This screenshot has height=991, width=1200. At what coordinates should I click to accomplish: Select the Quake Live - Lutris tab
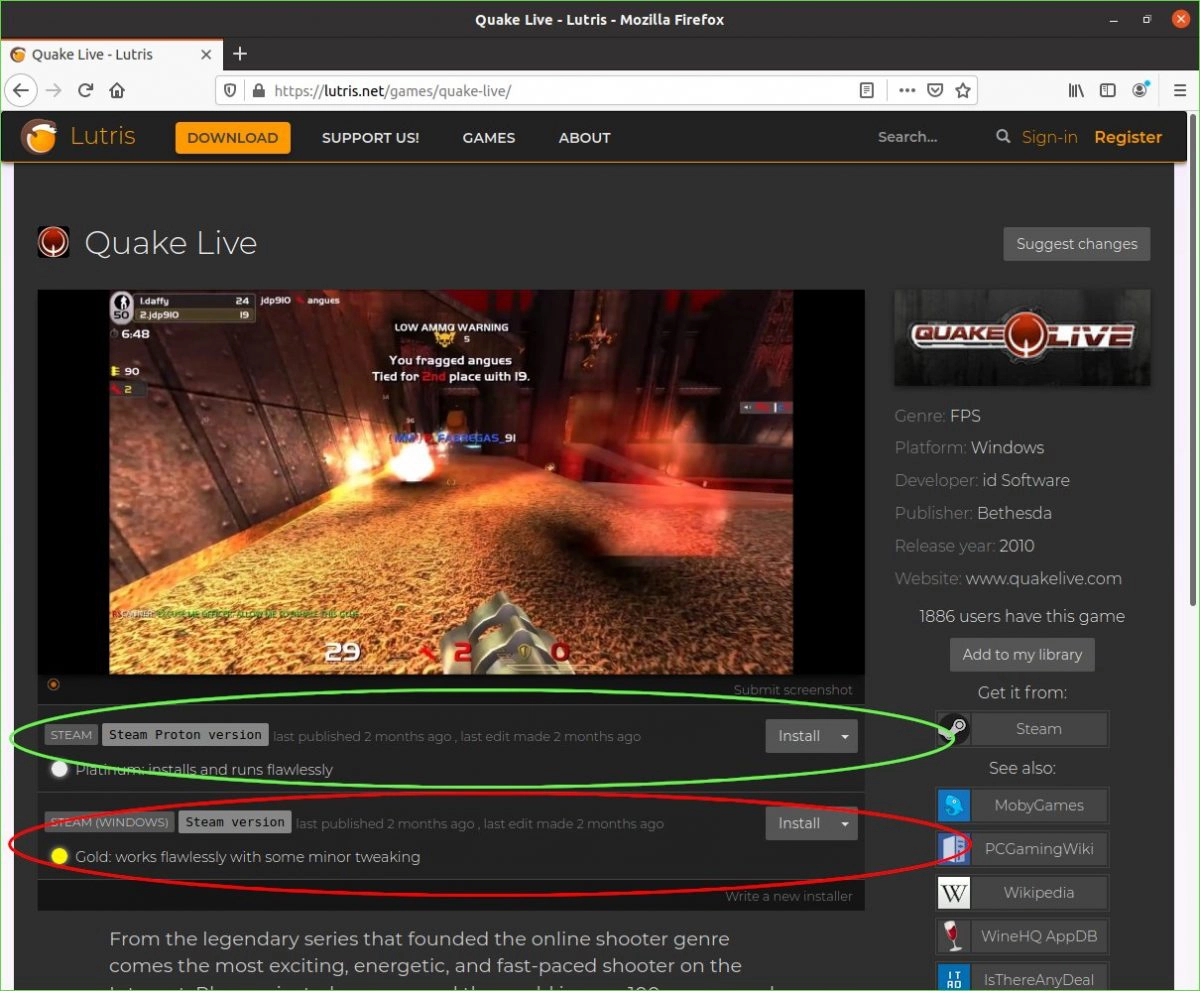click(x=111, y=54)
